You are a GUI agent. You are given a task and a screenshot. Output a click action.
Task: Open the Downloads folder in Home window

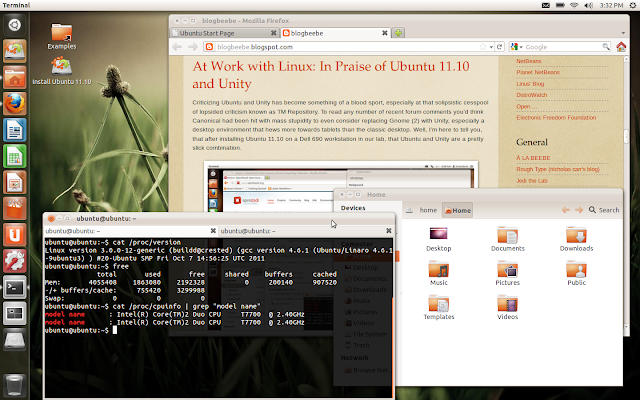click(576, 240)
